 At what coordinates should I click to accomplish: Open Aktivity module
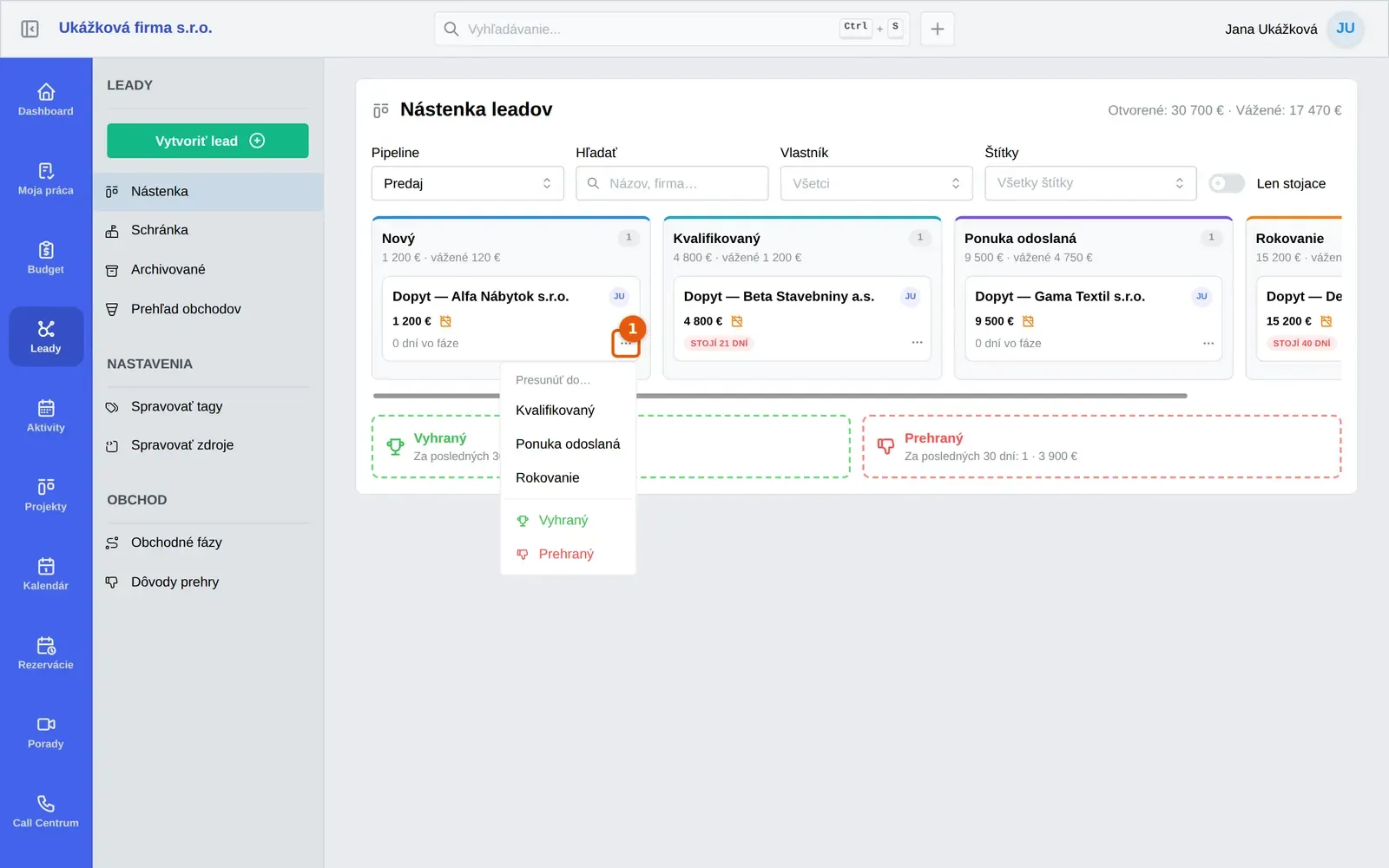point(46,416)
